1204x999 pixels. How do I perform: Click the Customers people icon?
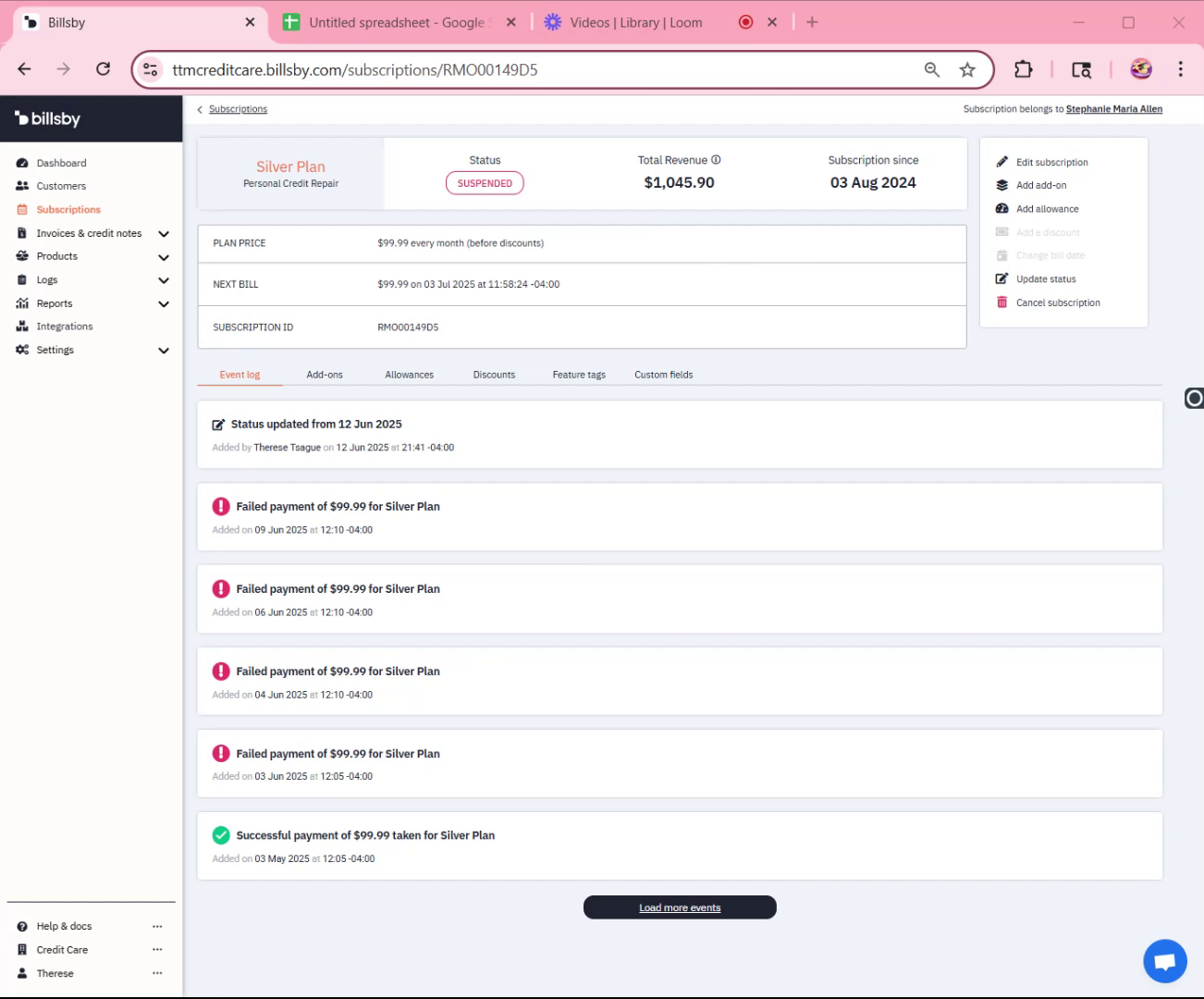point(22,186)
